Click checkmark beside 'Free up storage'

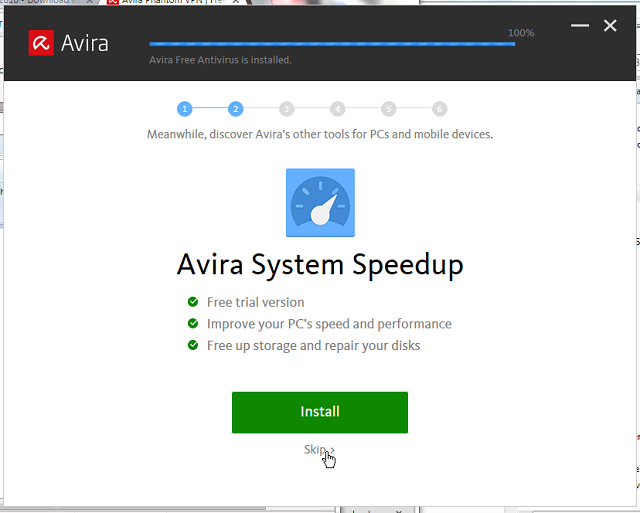click(193, 345)
